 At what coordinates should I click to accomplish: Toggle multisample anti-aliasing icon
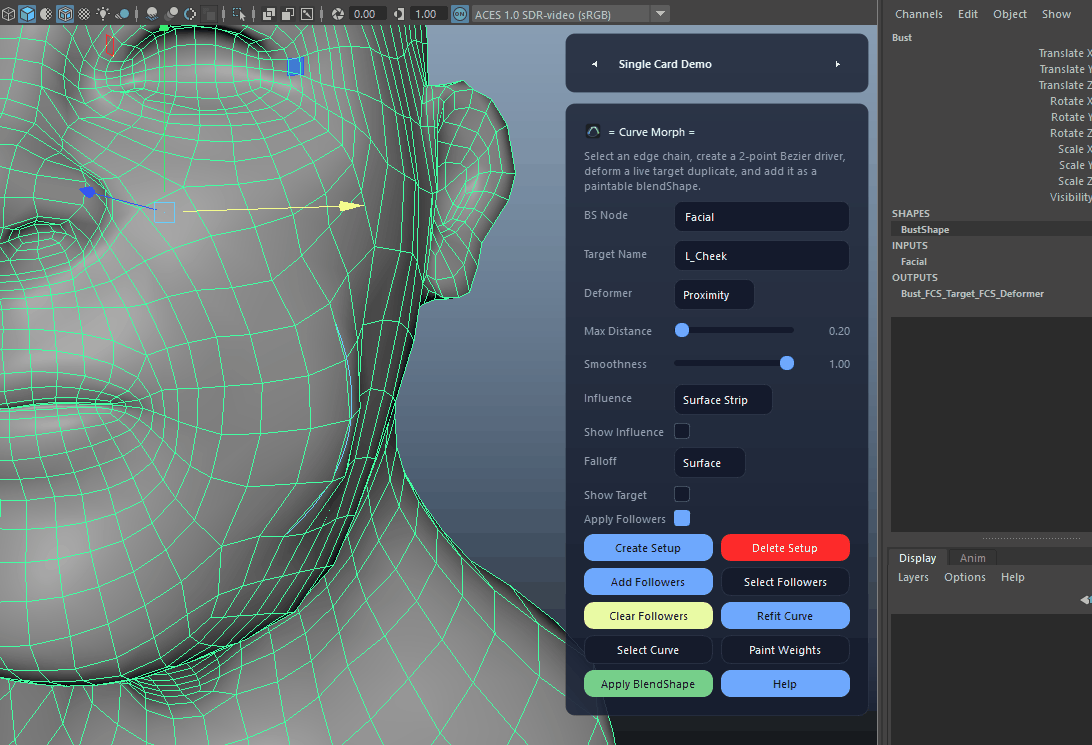coord(189,14)
